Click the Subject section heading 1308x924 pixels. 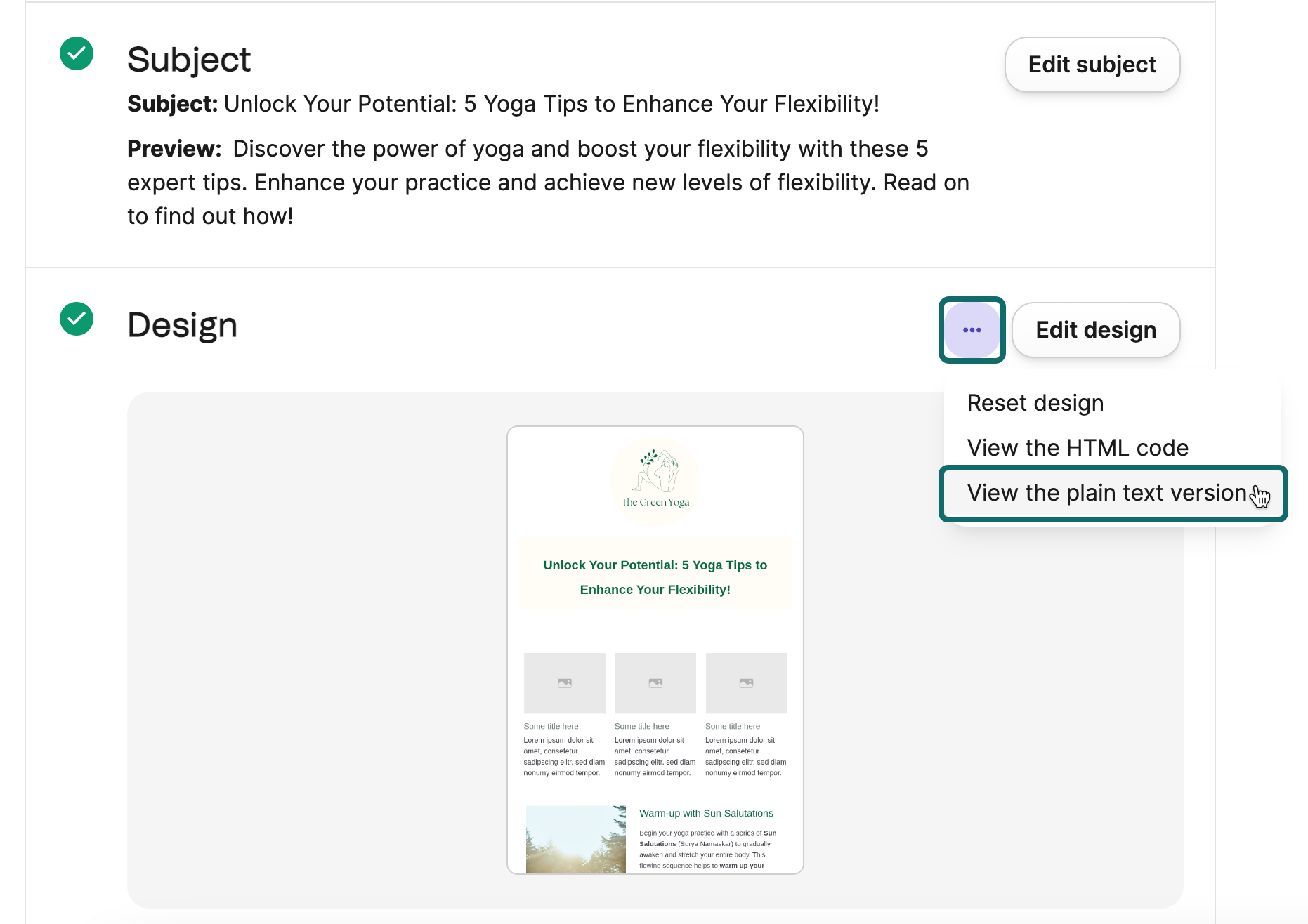click(189, 60)
